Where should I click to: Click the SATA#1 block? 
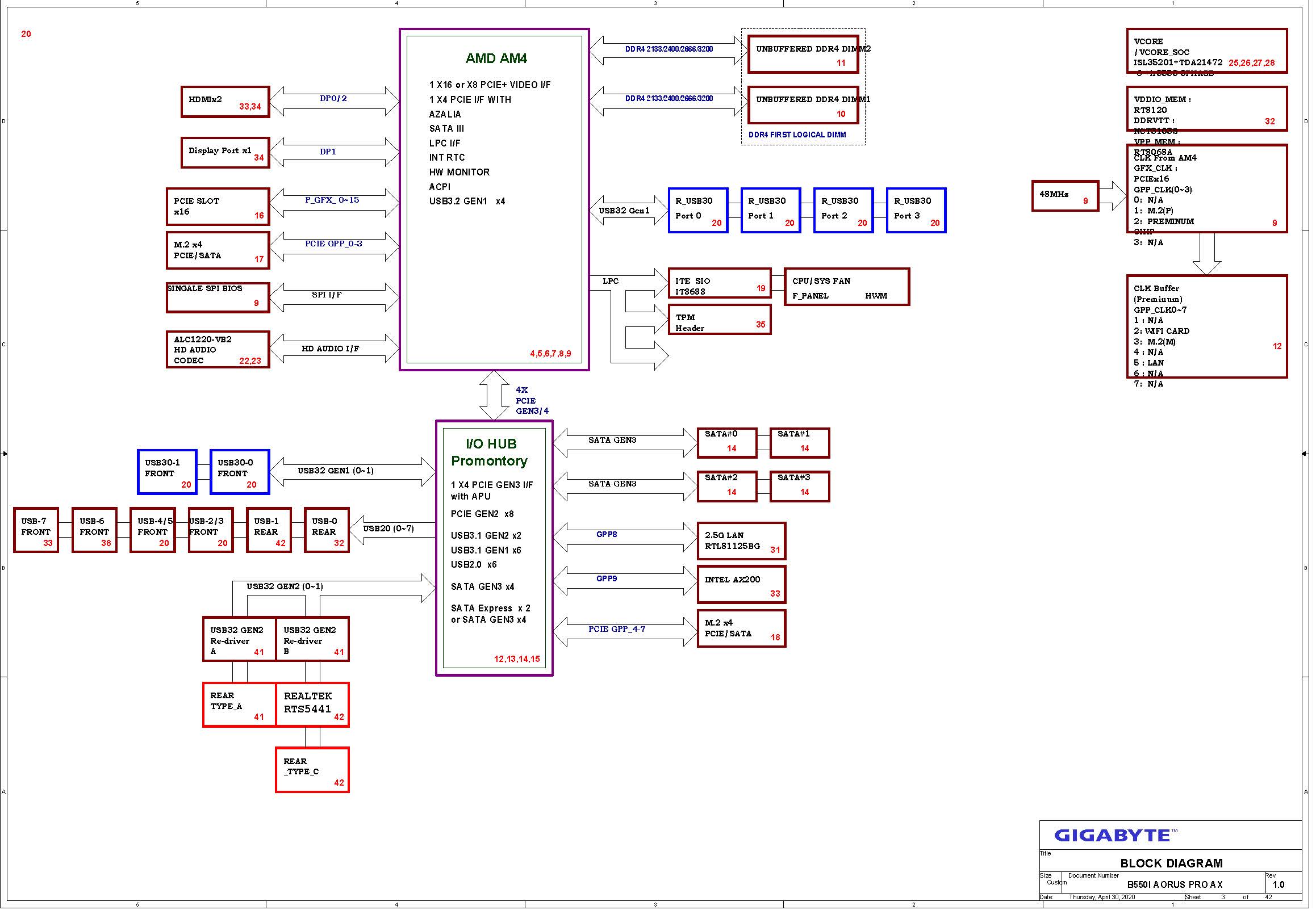(x=800, y=443)
